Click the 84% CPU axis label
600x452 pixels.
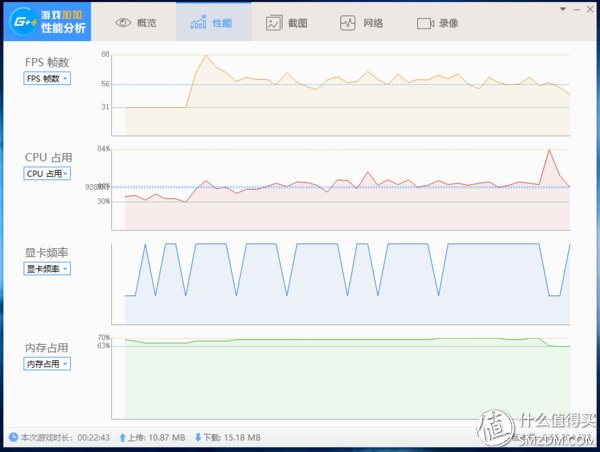pos(103,148)
